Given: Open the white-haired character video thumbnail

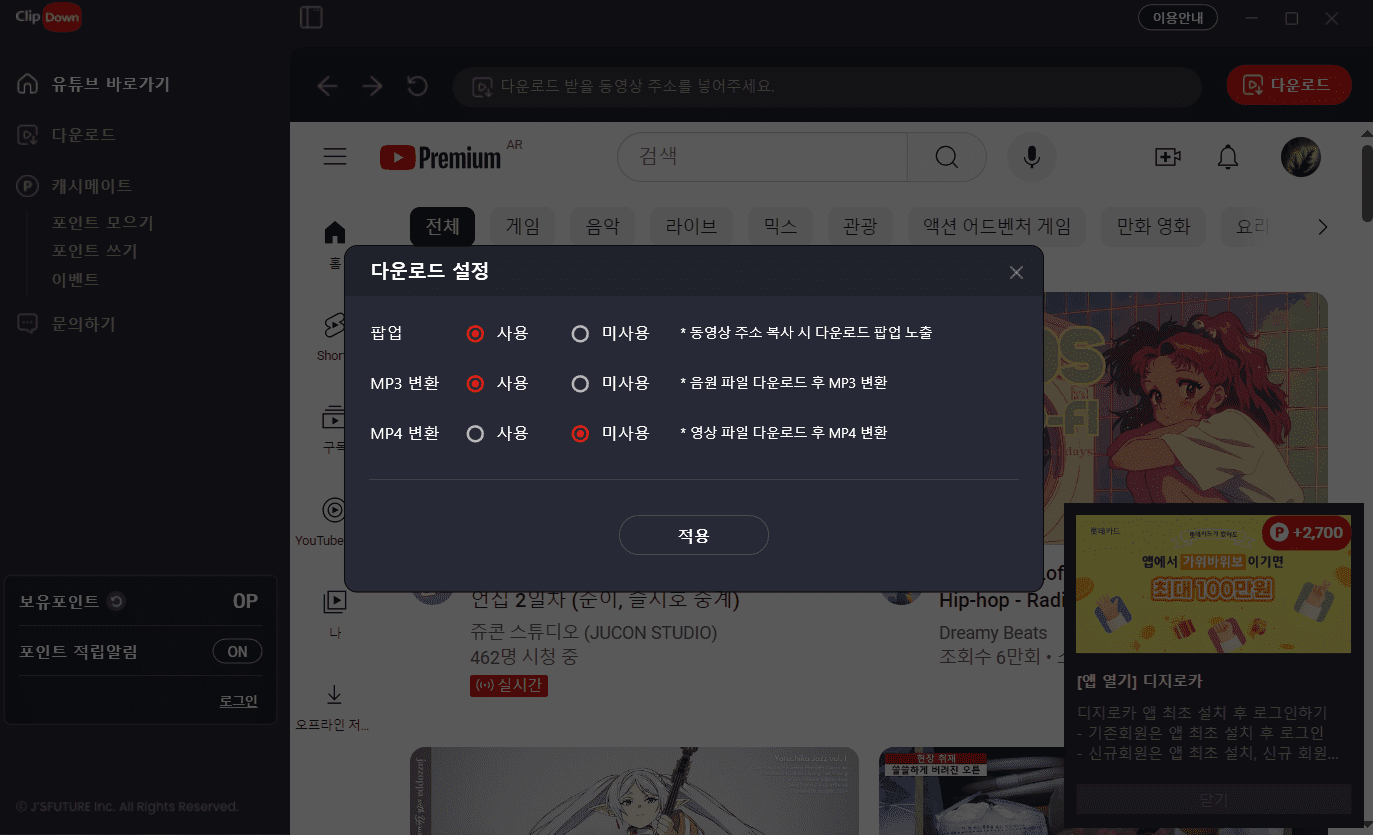Looking at the screenshot, I should pos(634,791).
